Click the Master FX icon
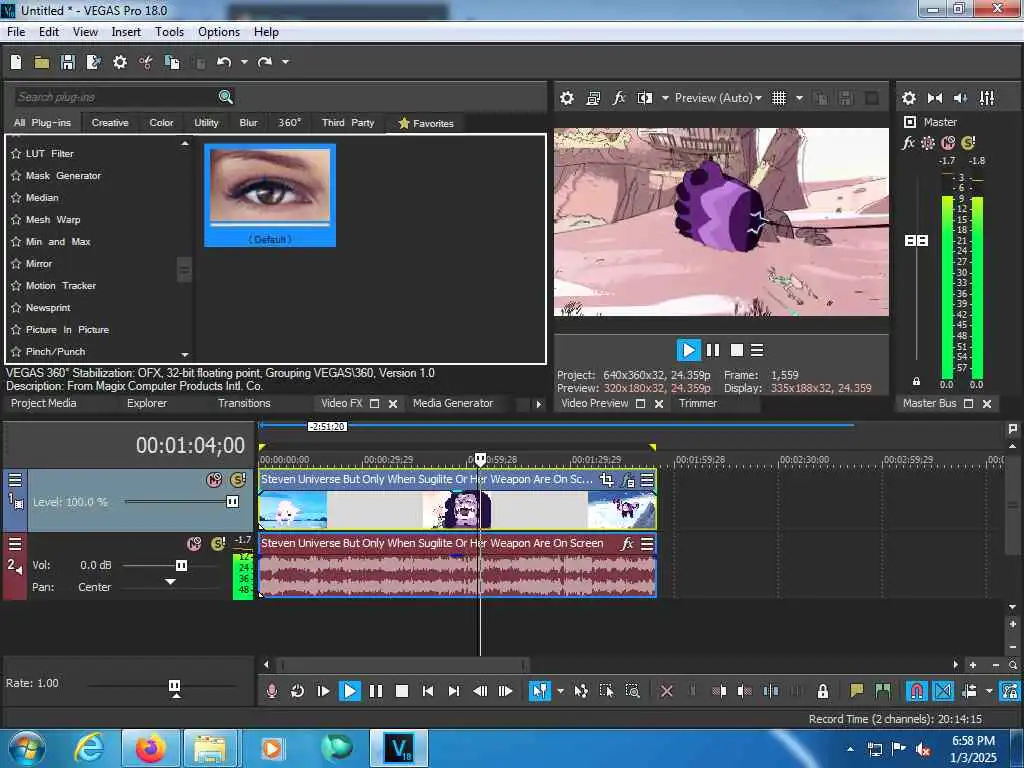1024x768 pixels. click(908, 142)
